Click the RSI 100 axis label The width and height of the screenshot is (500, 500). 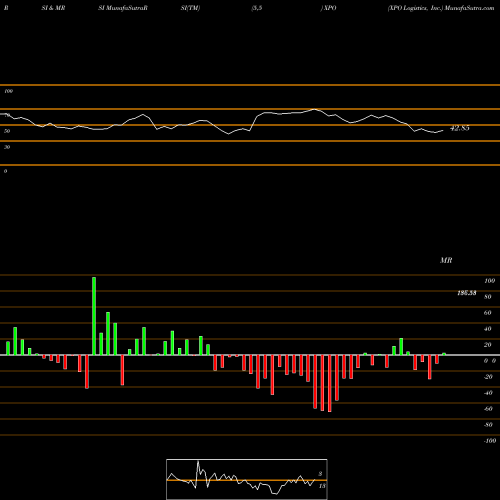(x=8, y=91)
